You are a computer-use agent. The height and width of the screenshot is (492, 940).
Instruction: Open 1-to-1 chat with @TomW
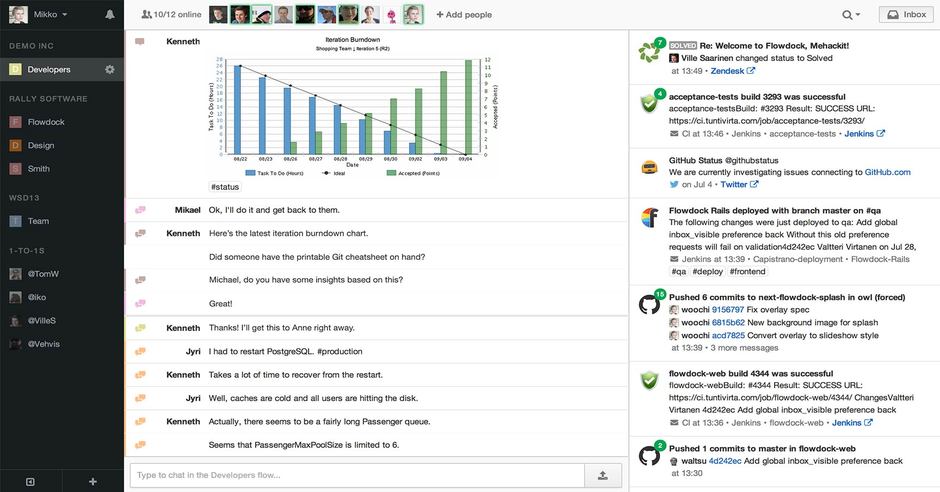coord(43,274)
